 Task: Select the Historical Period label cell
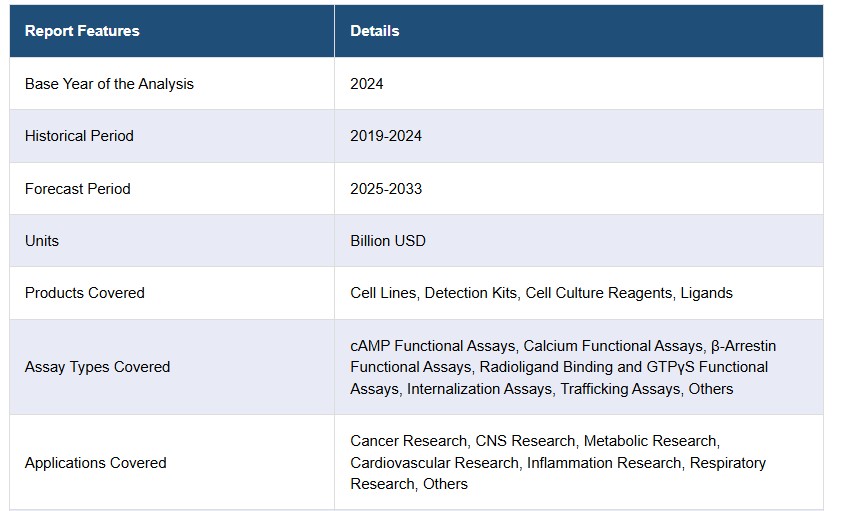pyautogui.click(x=79, y=136)
